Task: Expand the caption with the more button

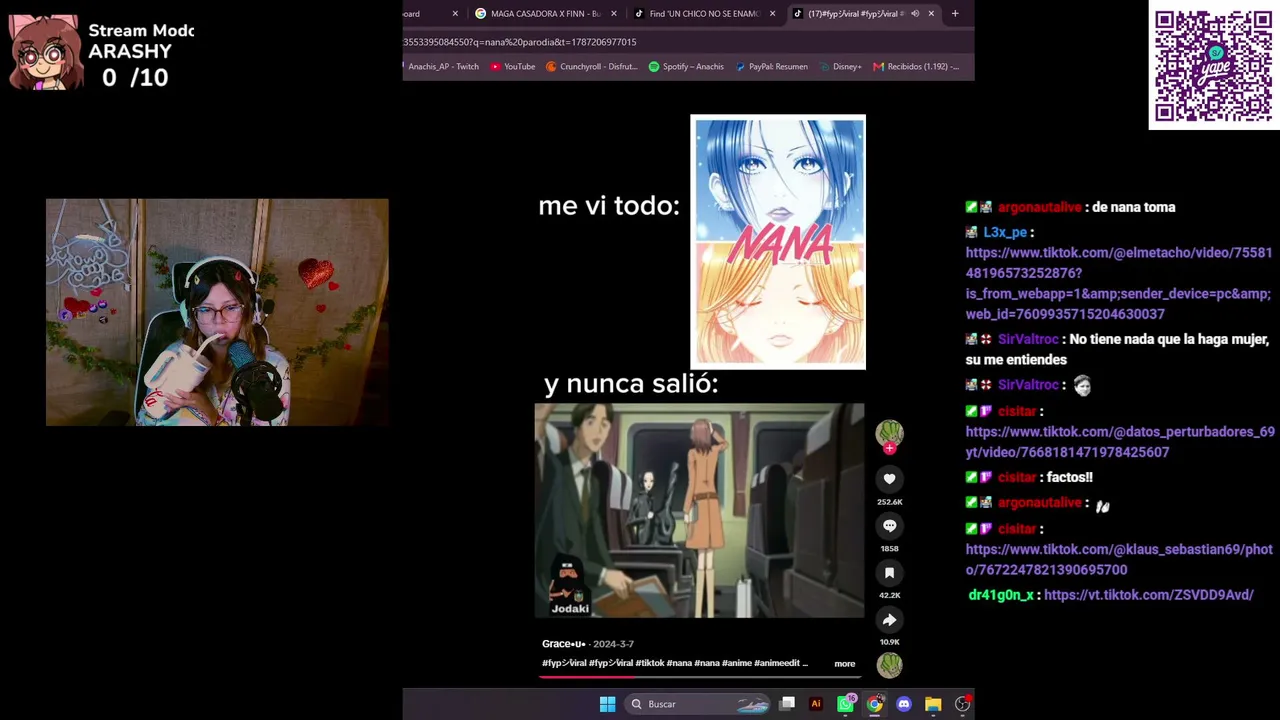Action: (x=845, y=664)
